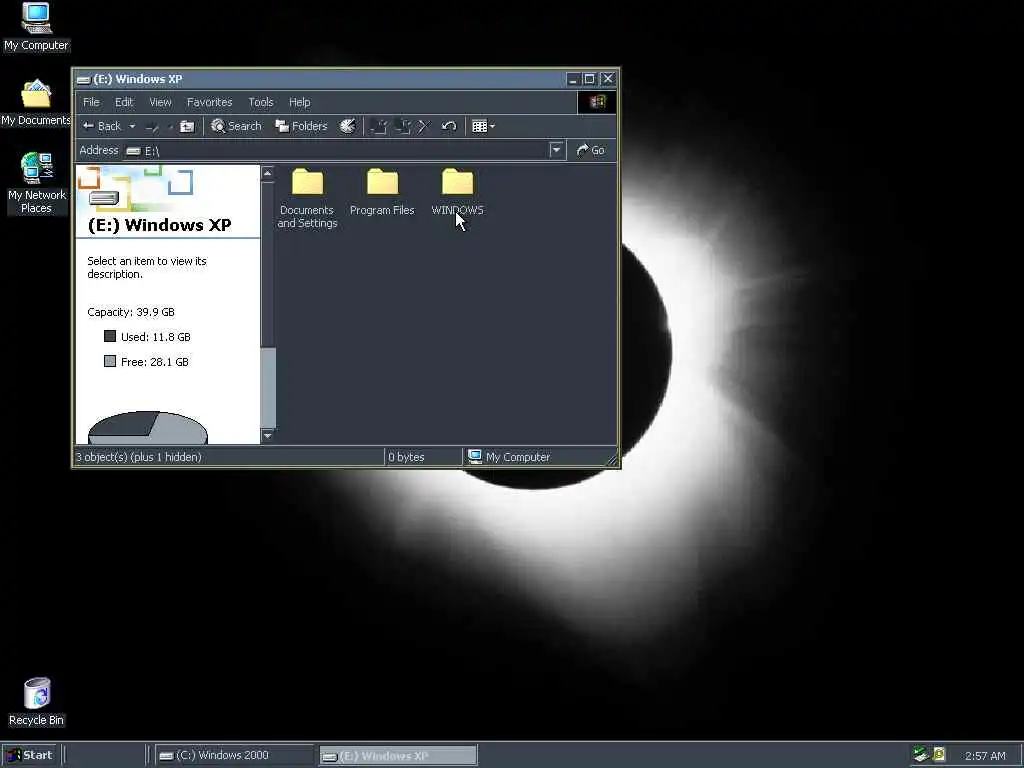
Task: Click the Delete toolbar icon
Action: click(x=424, y=126)
